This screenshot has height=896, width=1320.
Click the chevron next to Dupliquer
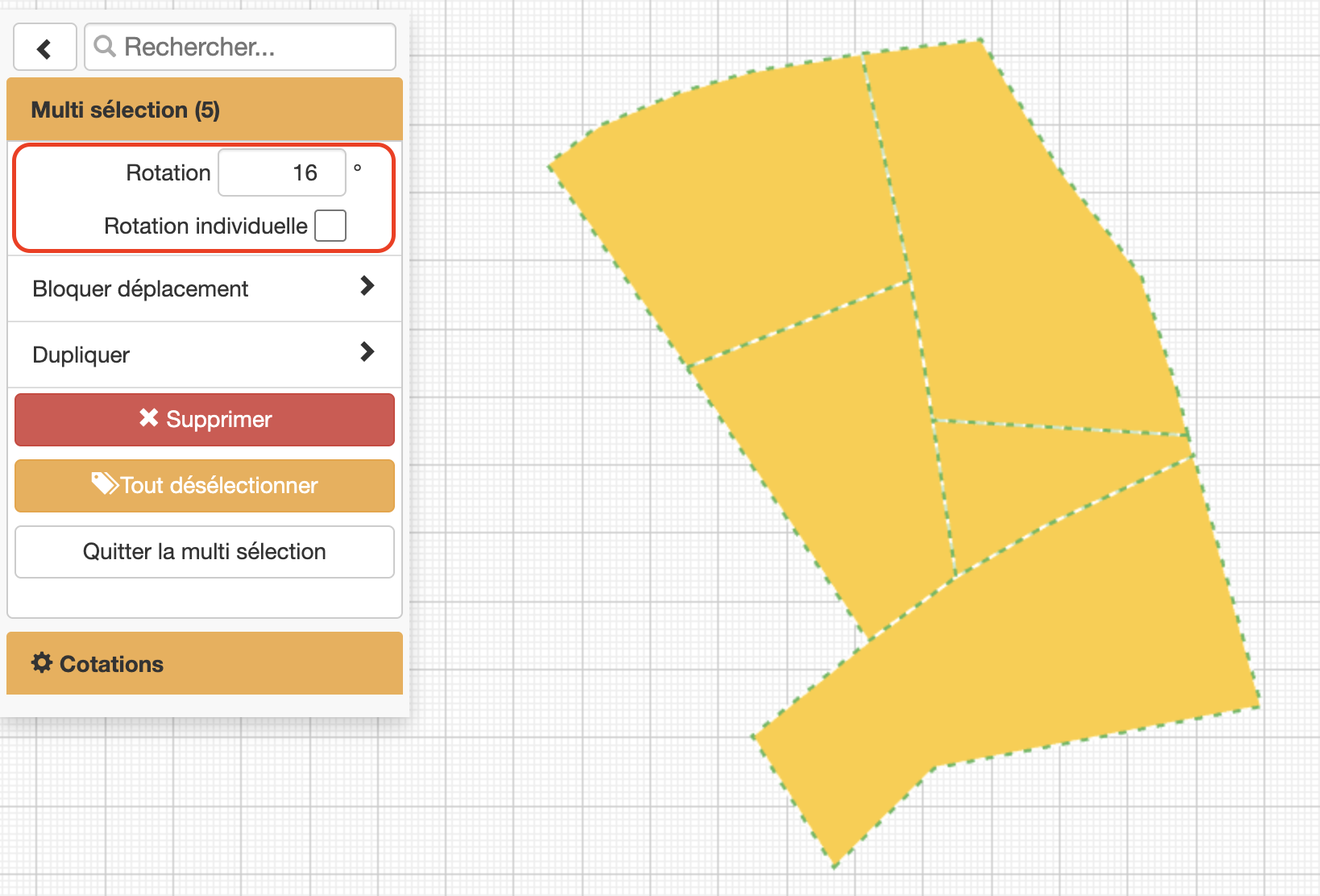tap(367, 352)
